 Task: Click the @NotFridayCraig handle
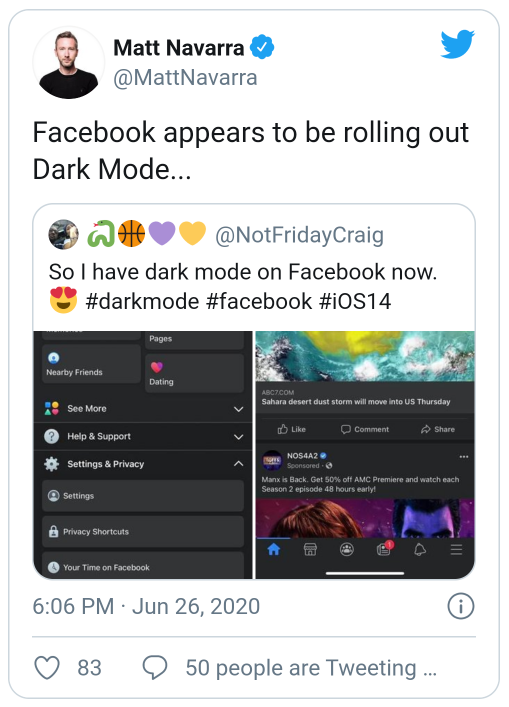click(299, 235)
